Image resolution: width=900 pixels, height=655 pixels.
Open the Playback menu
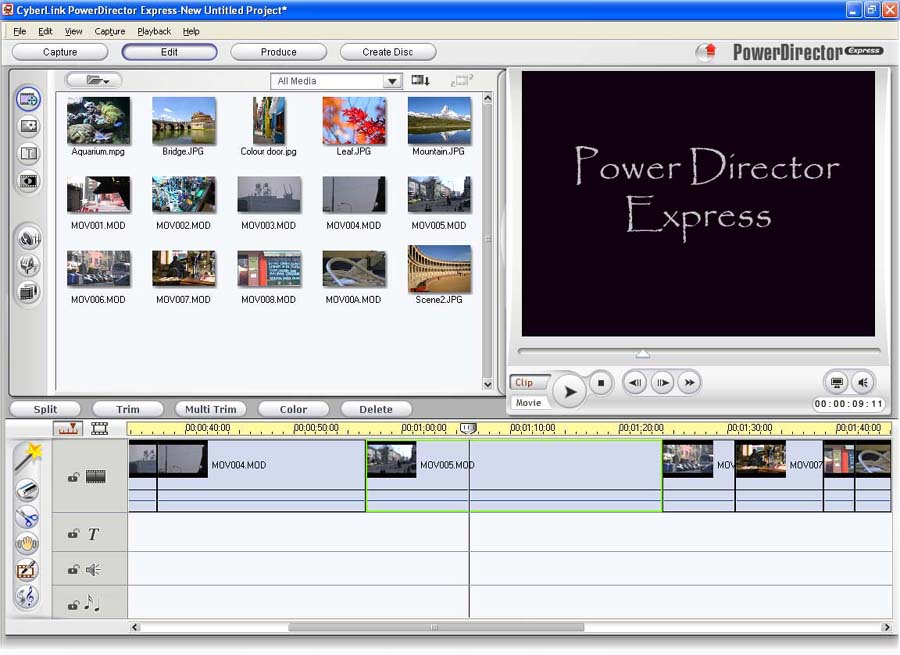coord(154,31)
